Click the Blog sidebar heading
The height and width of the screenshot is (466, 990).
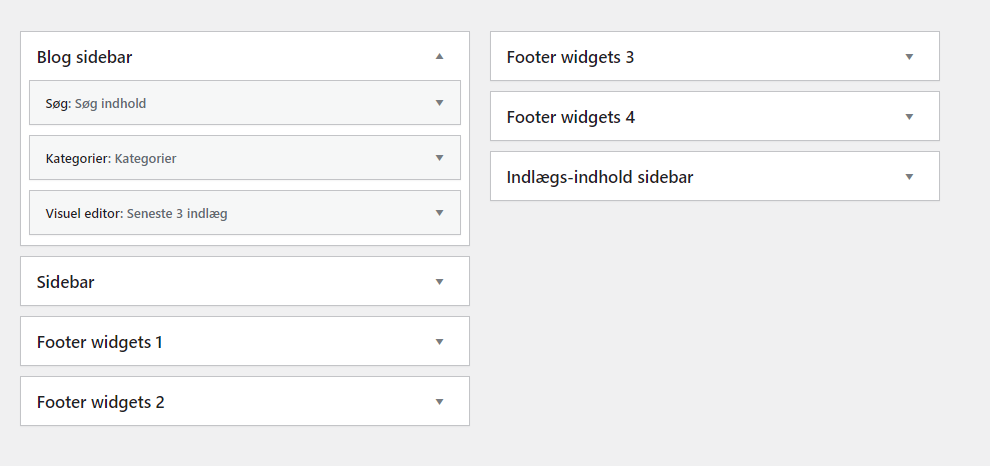[x=85, y=58]
